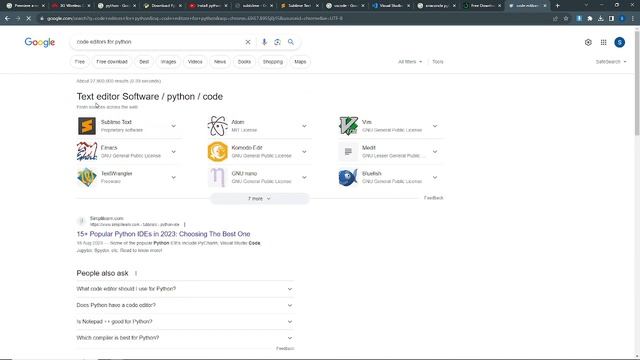Click the Feedback link under People also ask
This screenshot has height=360, width=640.
coord(285,349)
